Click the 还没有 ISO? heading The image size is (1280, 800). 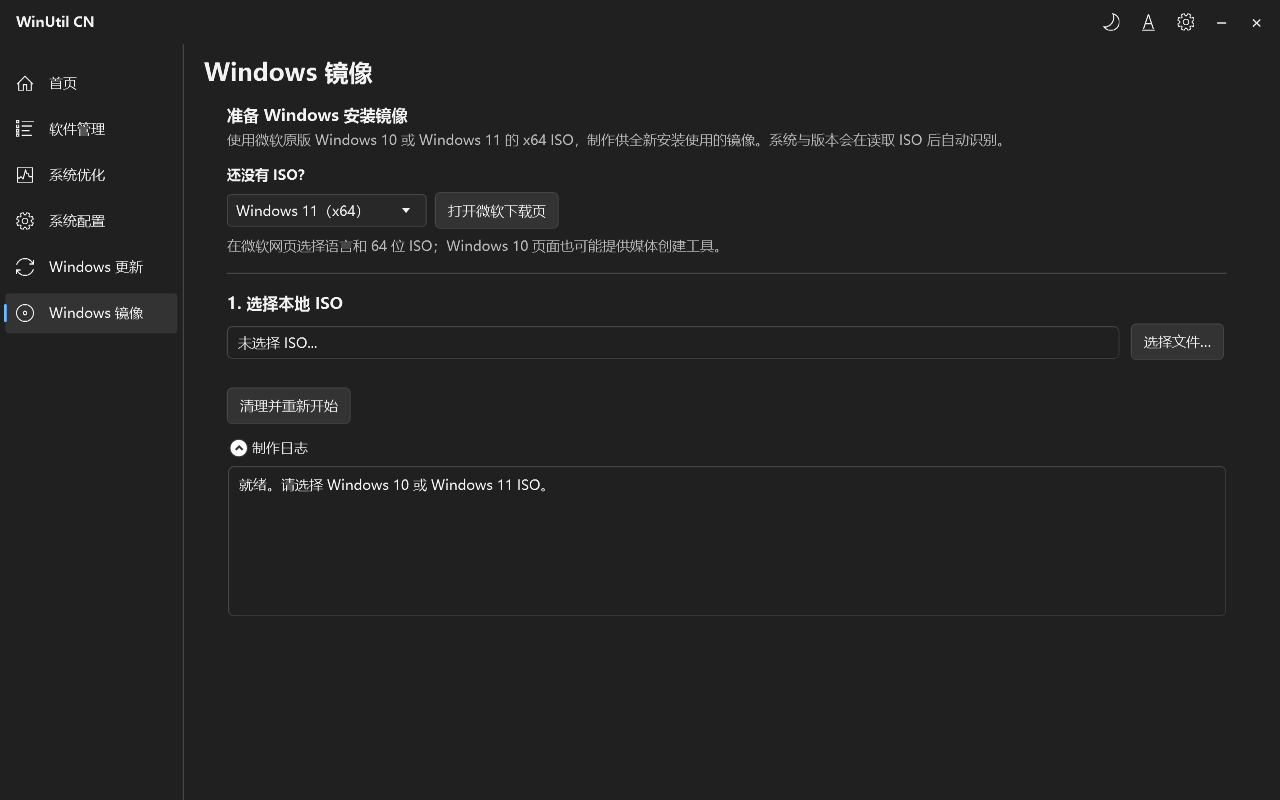click(x=266, y=175)
